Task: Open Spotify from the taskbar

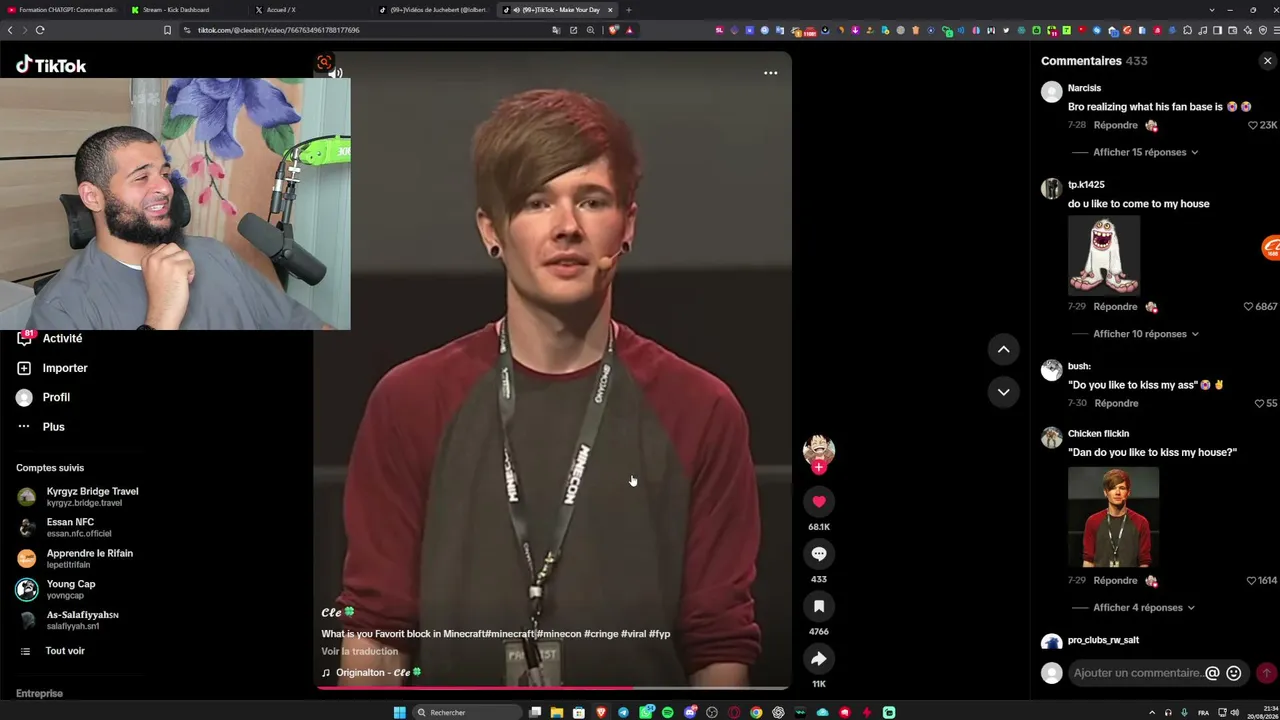Action: click(667, 712)
